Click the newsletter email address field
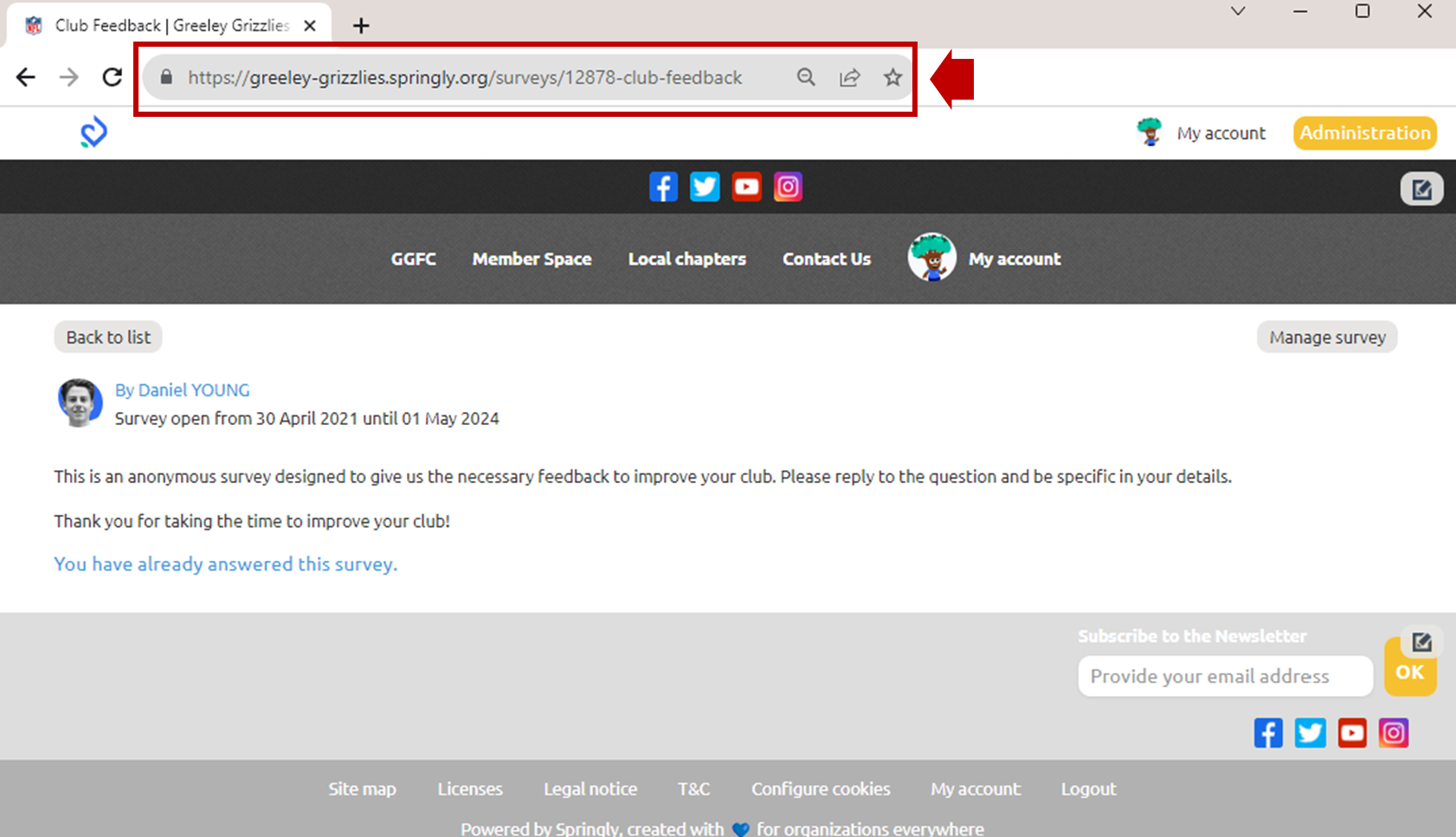This screenshot has height=837, width=1456. point(1225,676)
